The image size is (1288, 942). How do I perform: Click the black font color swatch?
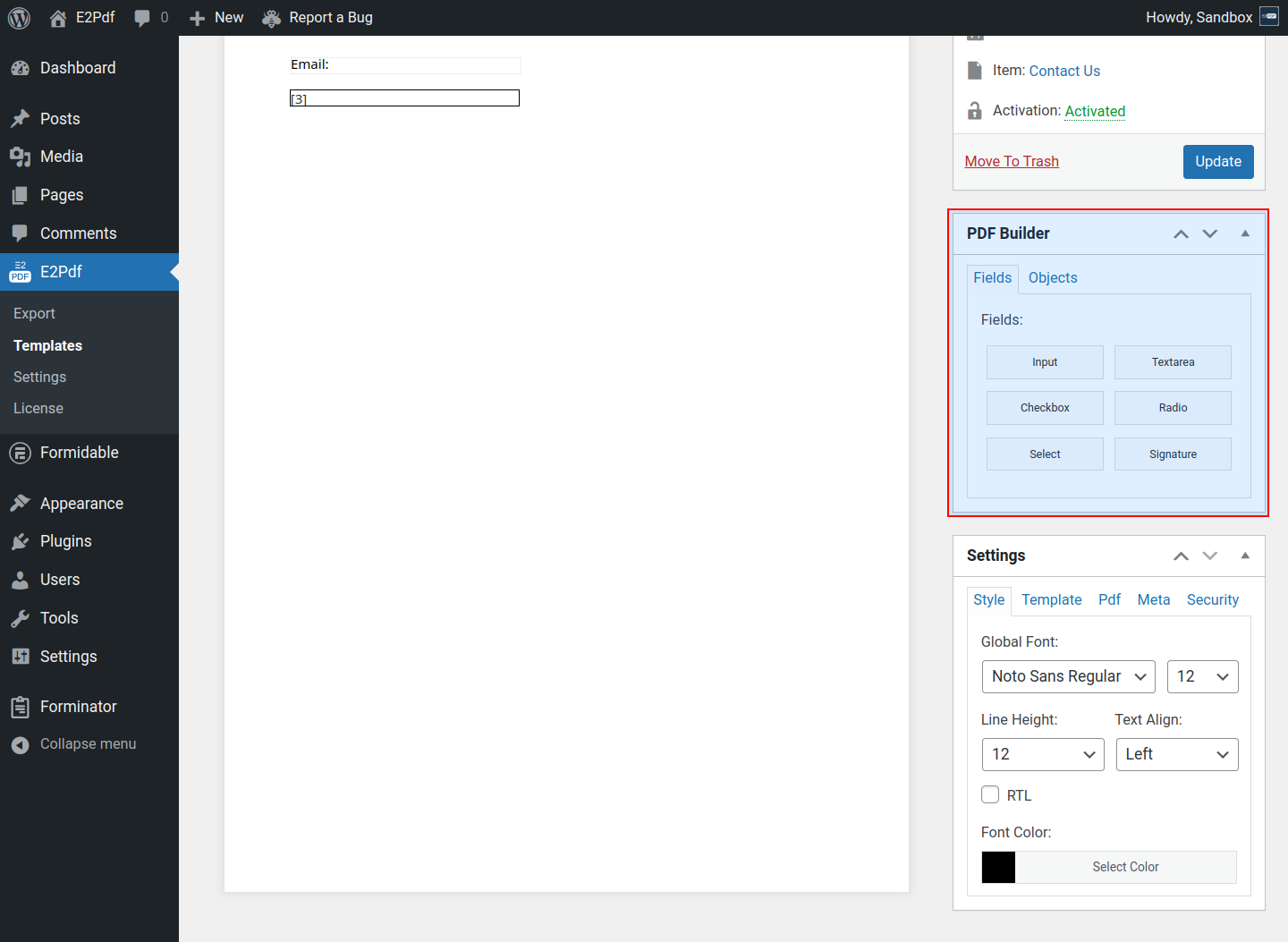click(998, 867)
